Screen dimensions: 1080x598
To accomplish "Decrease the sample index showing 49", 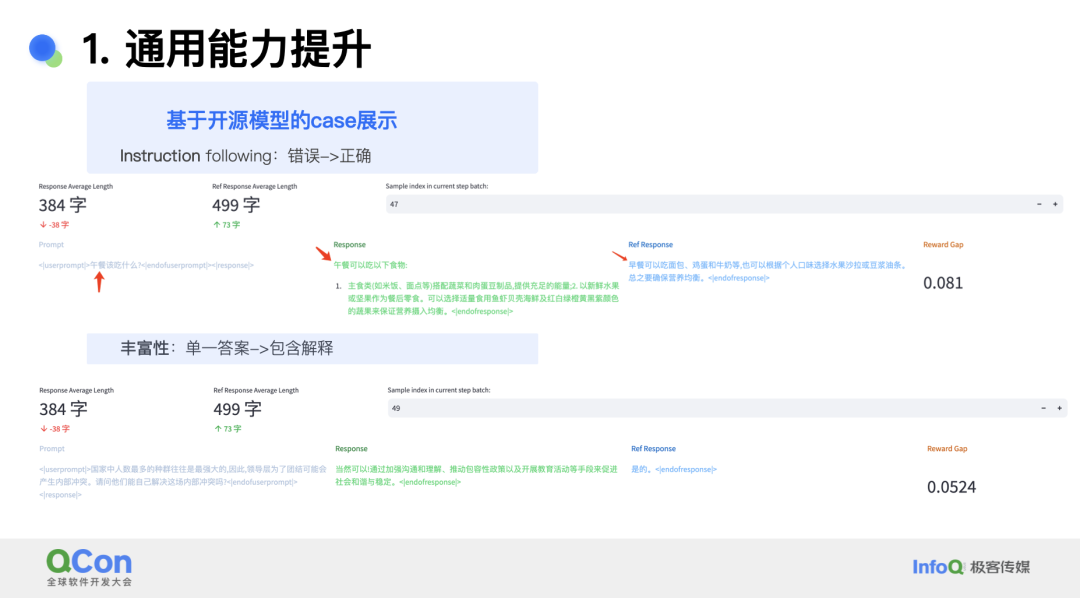I will click(x=1043, y=408).
